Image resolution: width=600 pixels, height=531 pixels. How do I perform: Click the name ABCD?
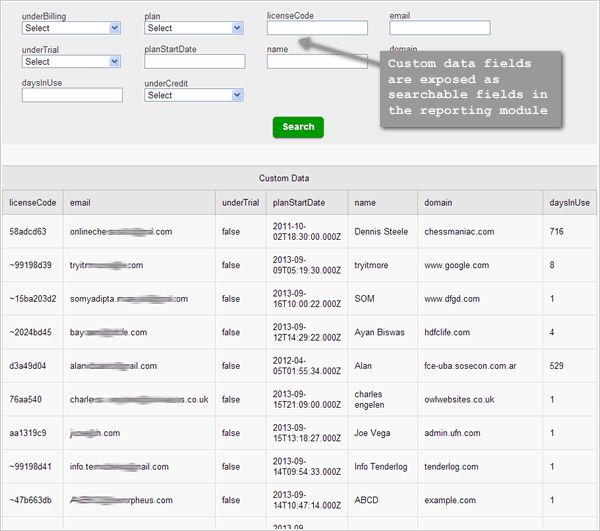click(366, 500)
